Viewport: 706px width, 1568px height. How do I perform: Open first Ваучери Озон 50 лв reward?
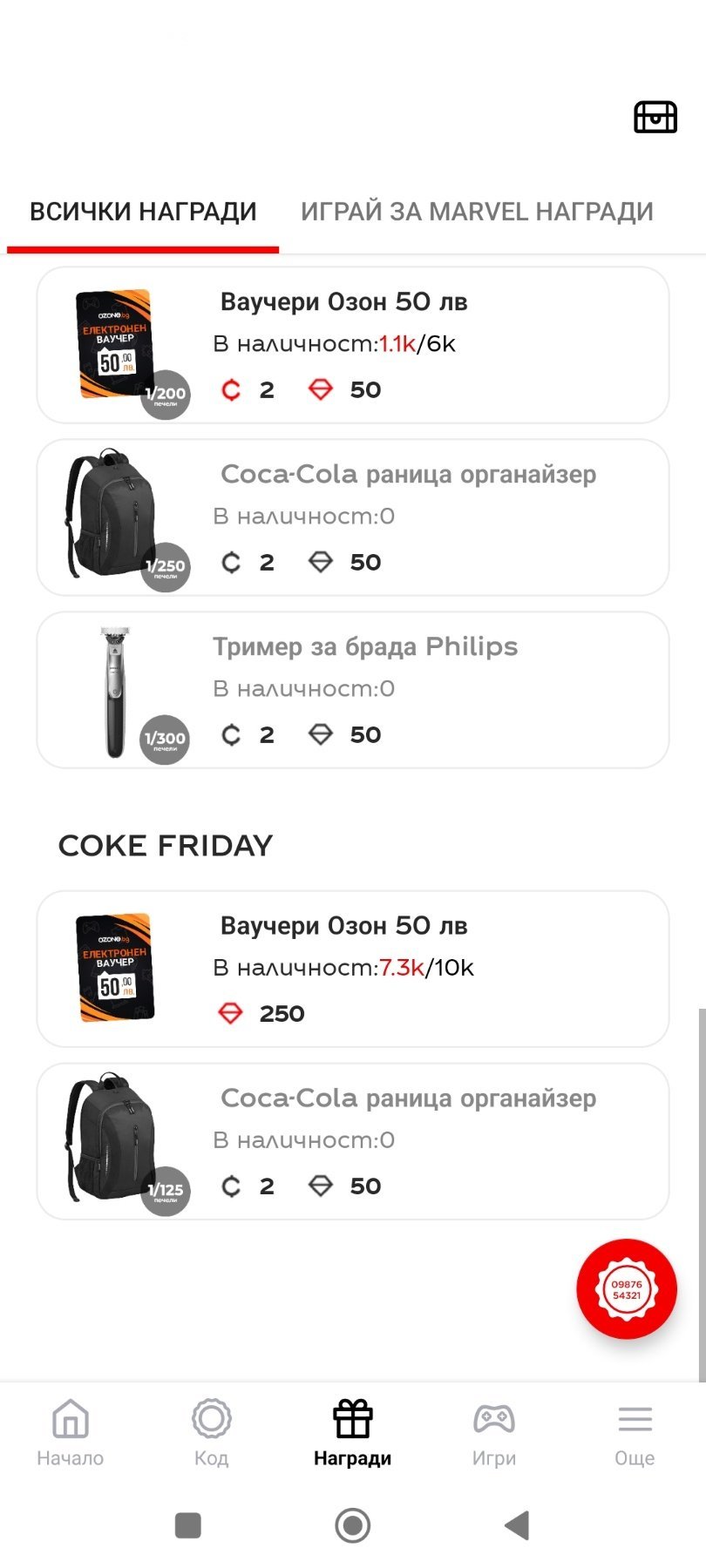[x=436, y=345]
